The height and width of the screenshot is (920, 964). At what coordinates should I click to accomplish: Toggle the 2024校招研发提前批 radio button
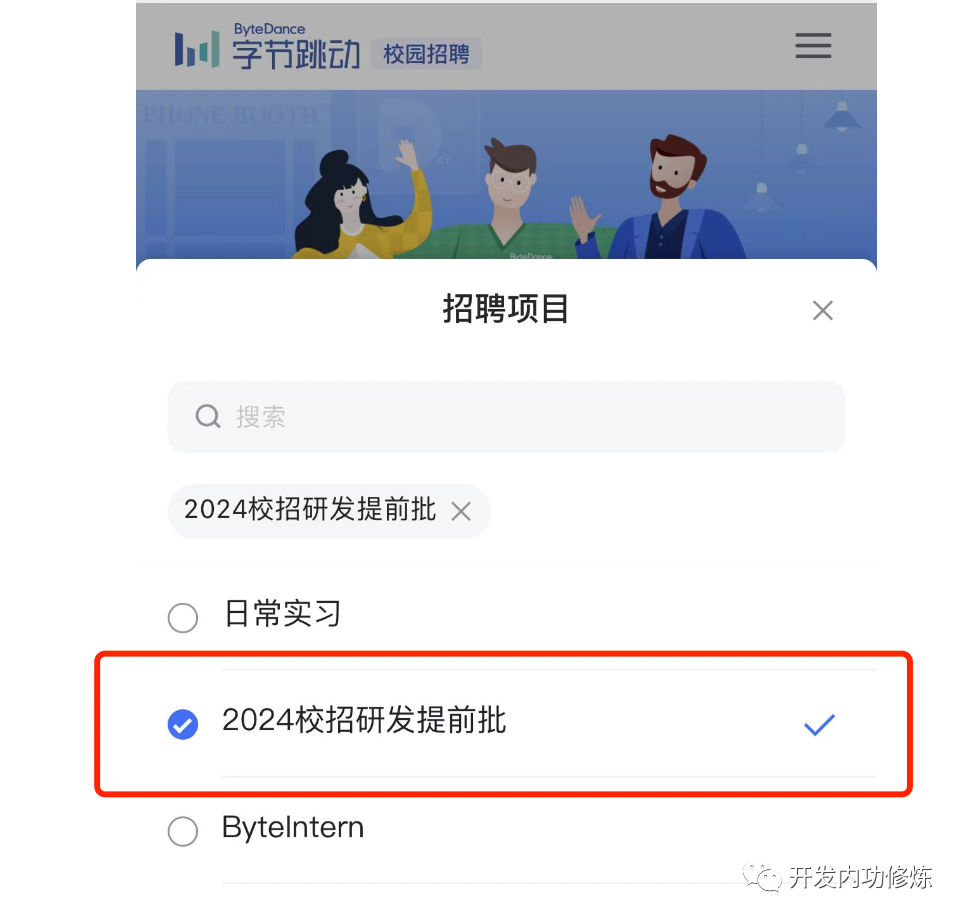(183, 724)
